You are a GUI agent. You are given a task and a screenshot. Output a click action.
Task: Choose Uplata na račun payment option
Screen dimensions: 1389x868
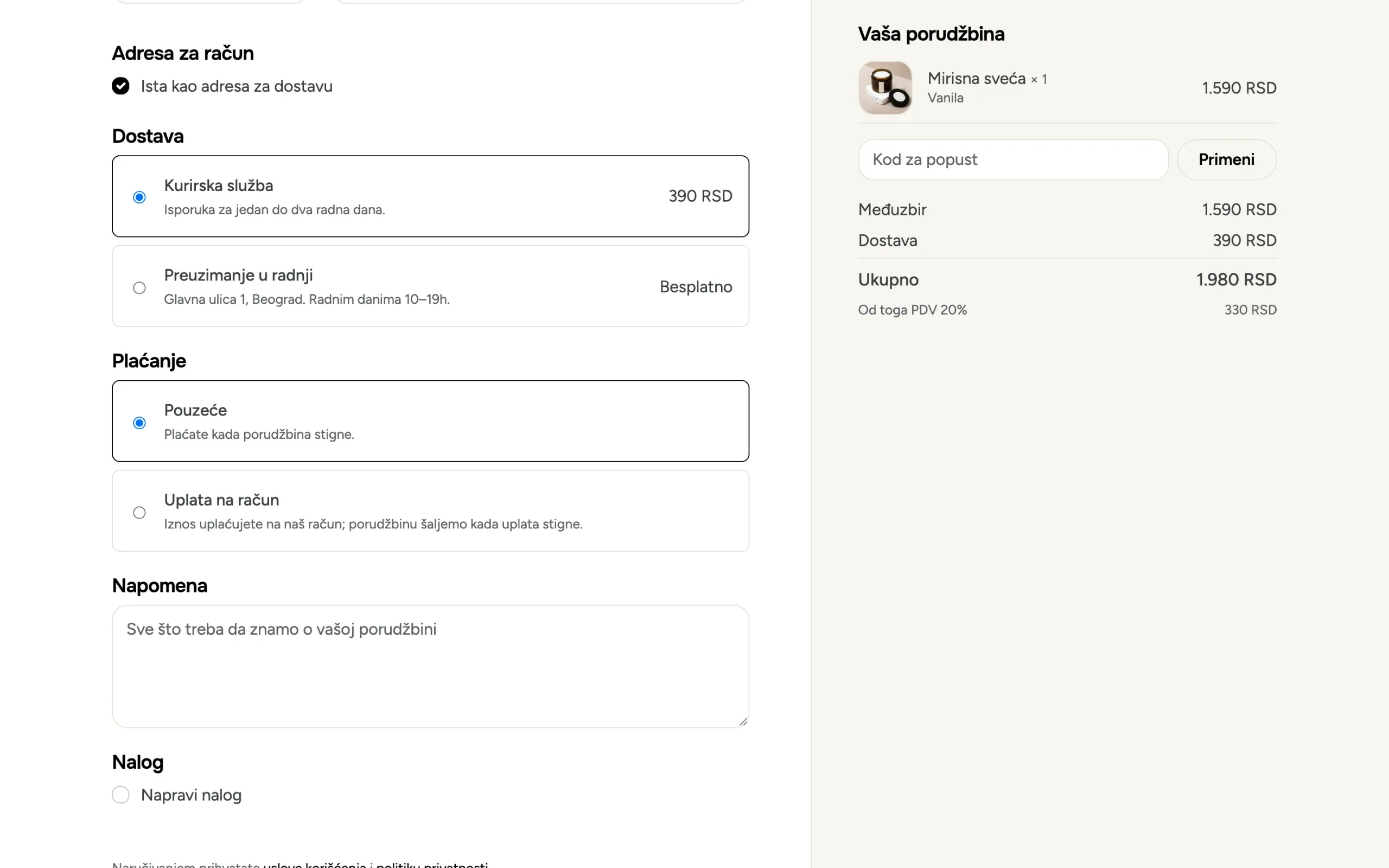click(x=430, y=511)
